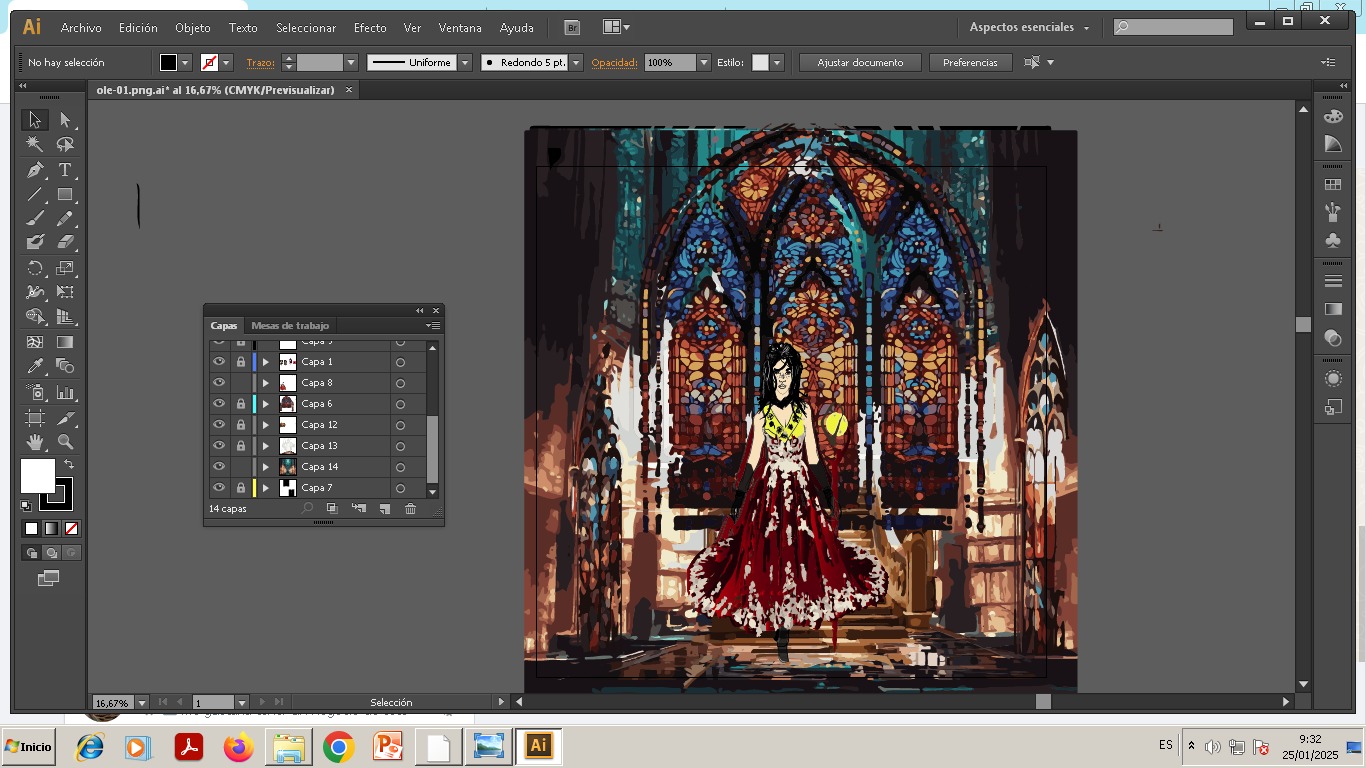Select the Artboard tool

[x=34, y=418]
